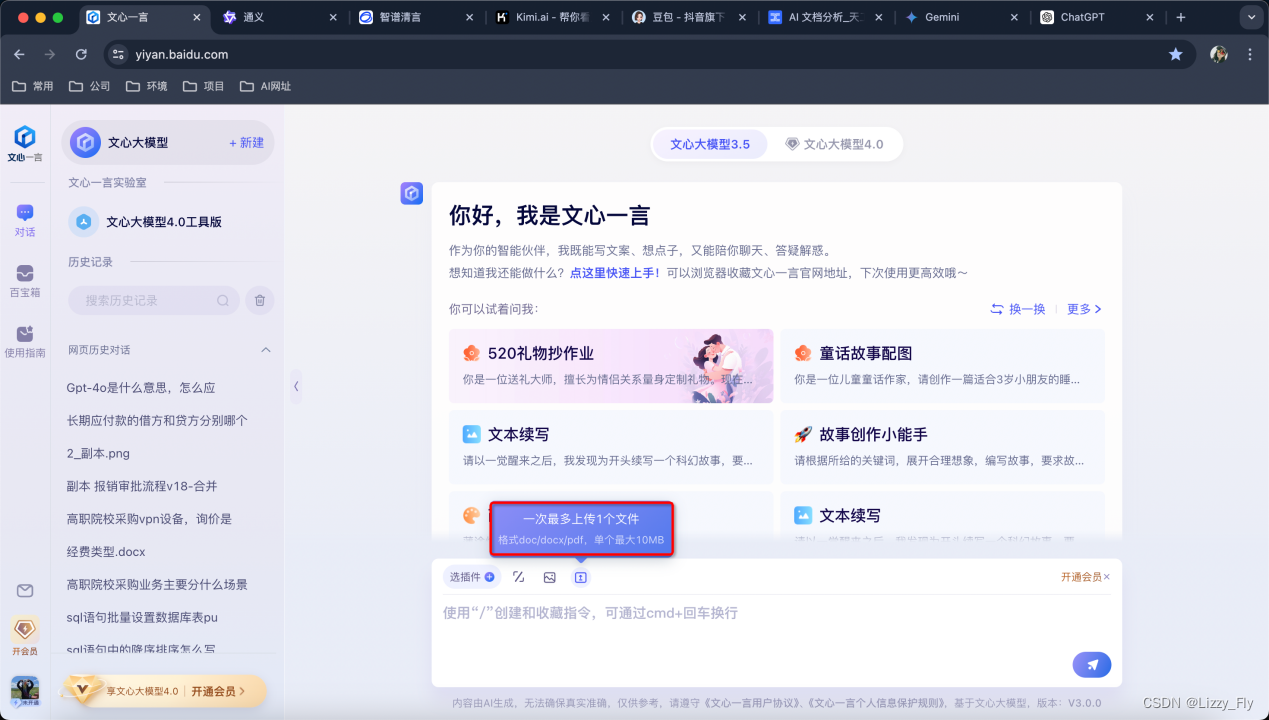Switch to the 豆包 browser tab
The image size is (1269, 720).
pos(687,17)
